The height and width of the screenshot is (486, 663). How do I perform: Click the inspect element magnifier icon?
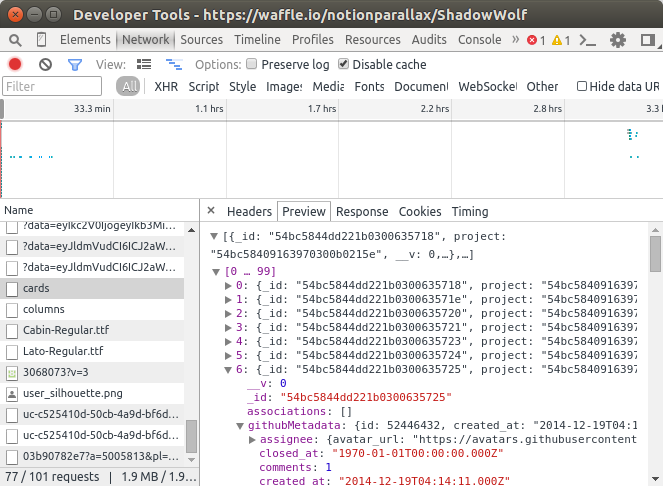[x=15, y=40]
